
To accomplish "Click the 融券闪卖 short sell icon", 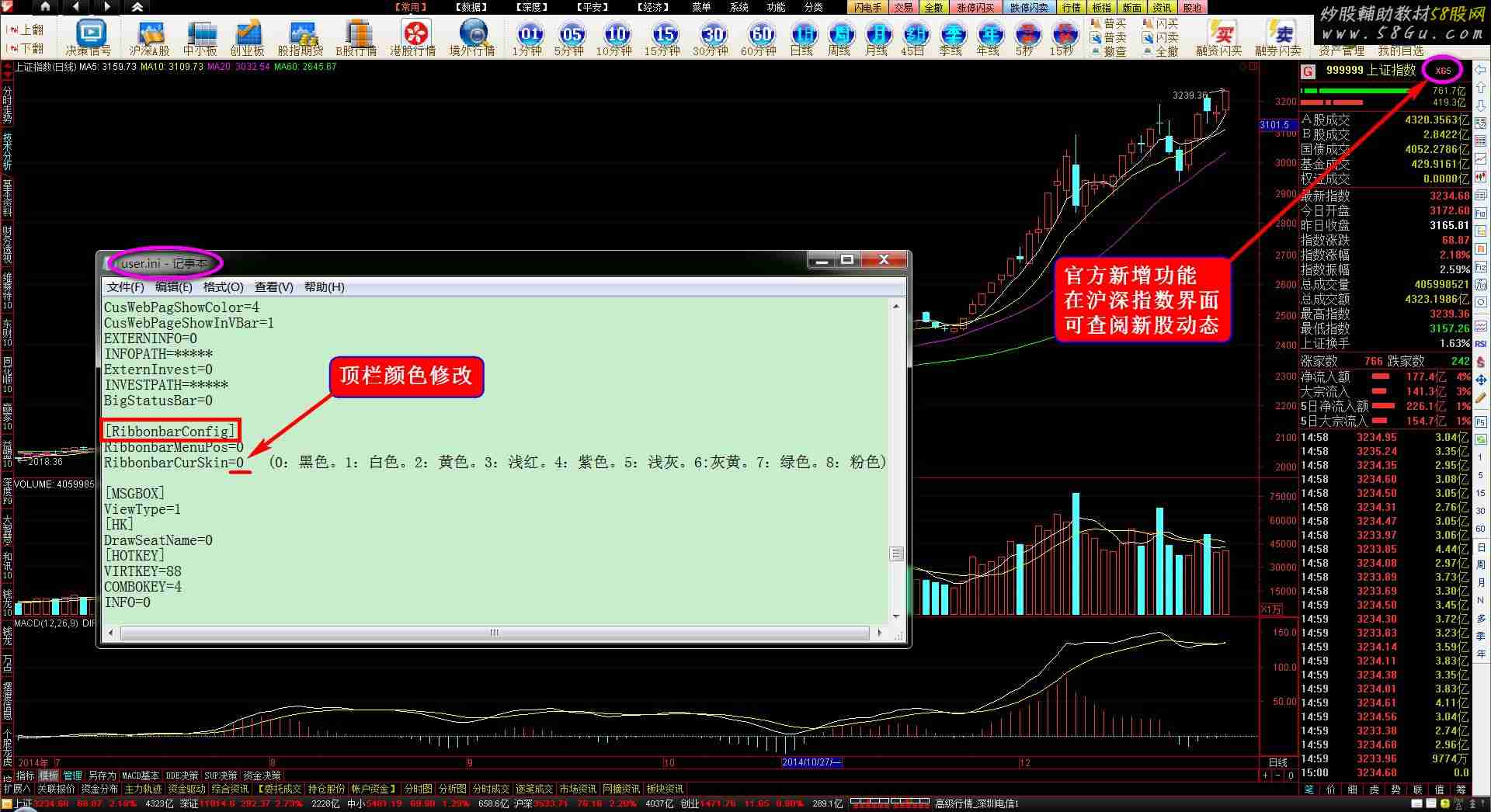I will 1278,37.
